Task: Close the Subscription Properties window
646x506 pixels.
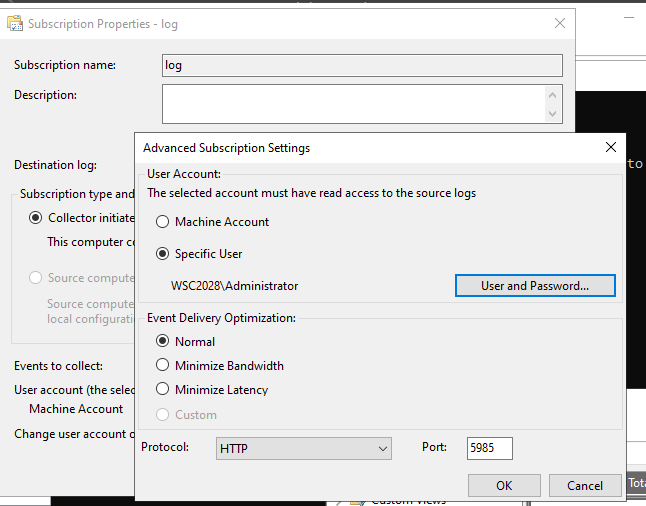Action: pos(559,23)
